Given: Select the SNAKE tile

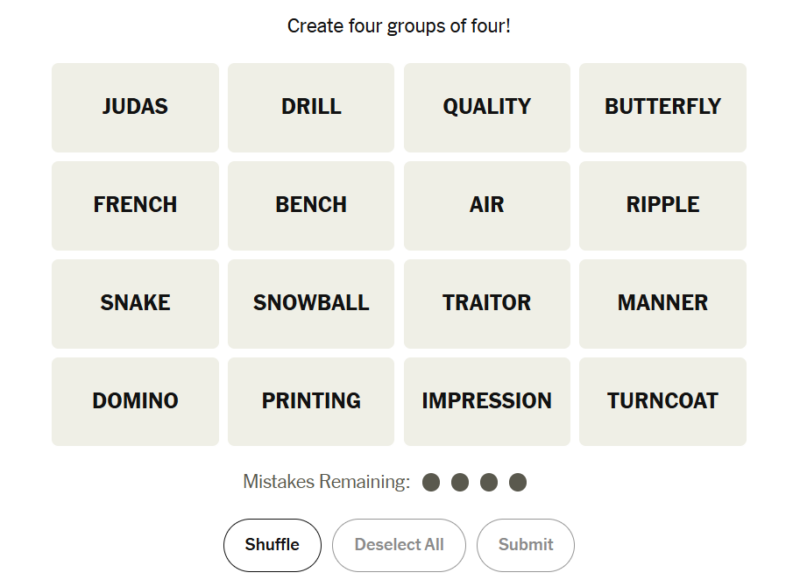Looking at the screenshot, I should click(x=135, y=303).
